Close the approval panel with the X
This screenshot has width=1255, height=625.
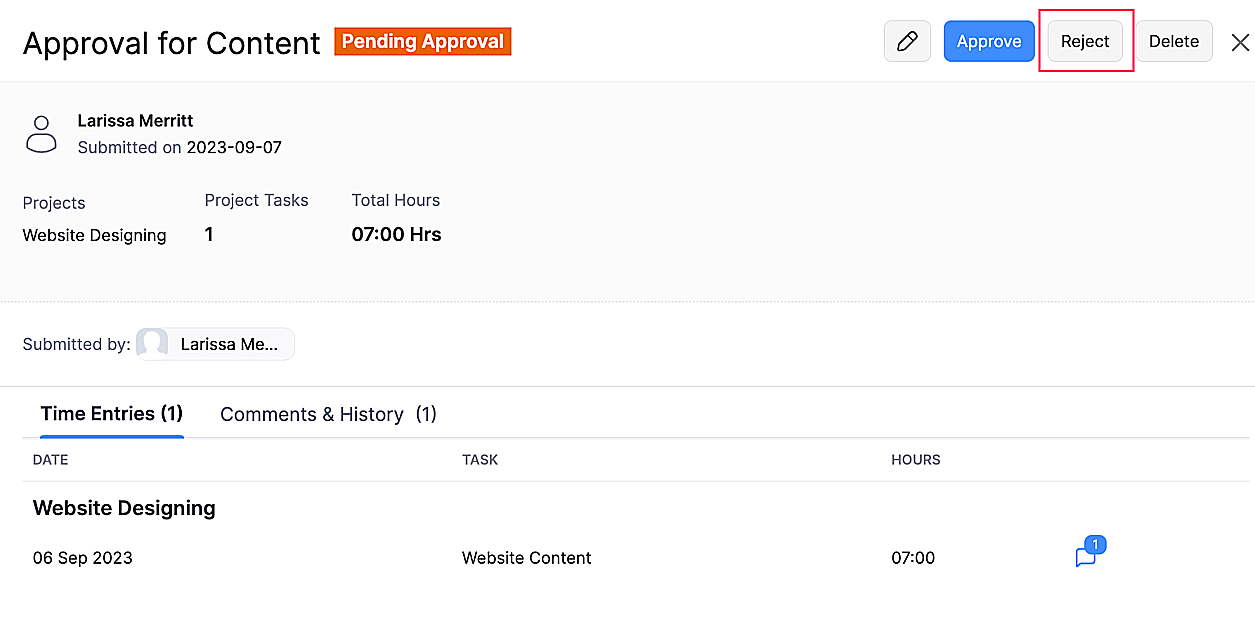[x=1240, y=42]
